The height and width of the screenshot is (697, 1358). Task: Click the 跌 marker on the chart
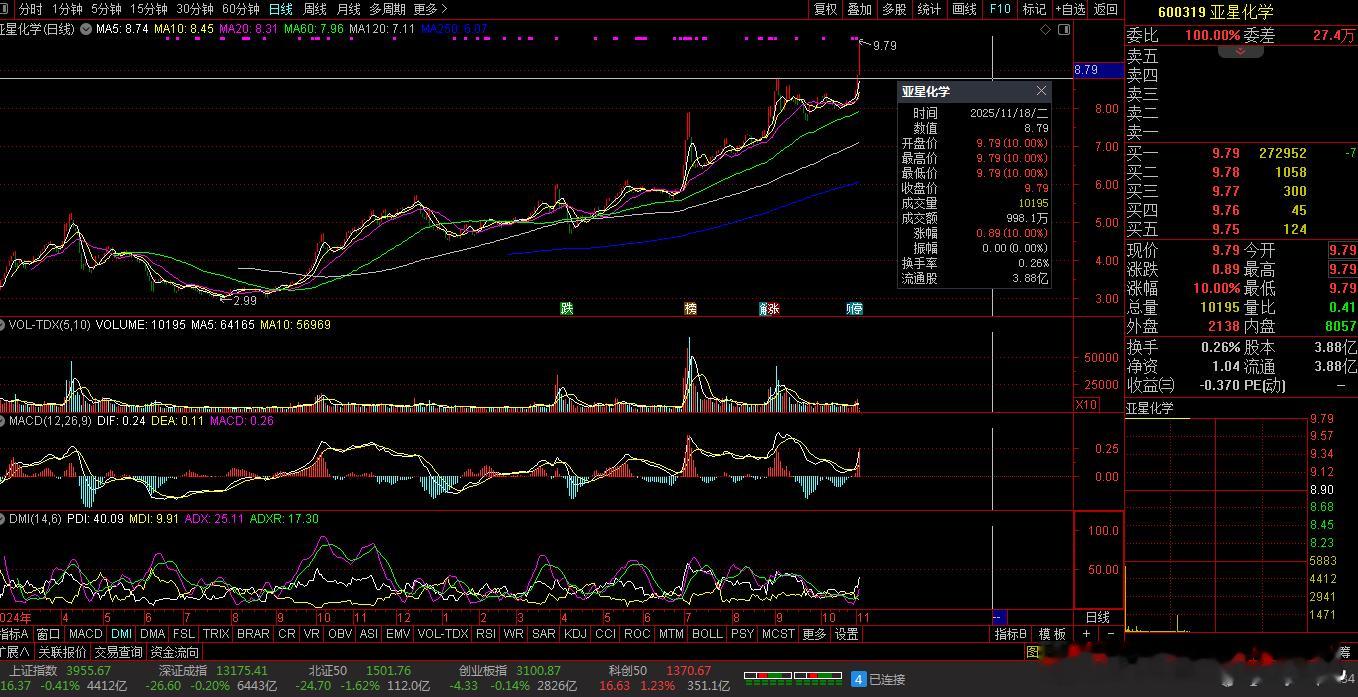pos(567,309)
